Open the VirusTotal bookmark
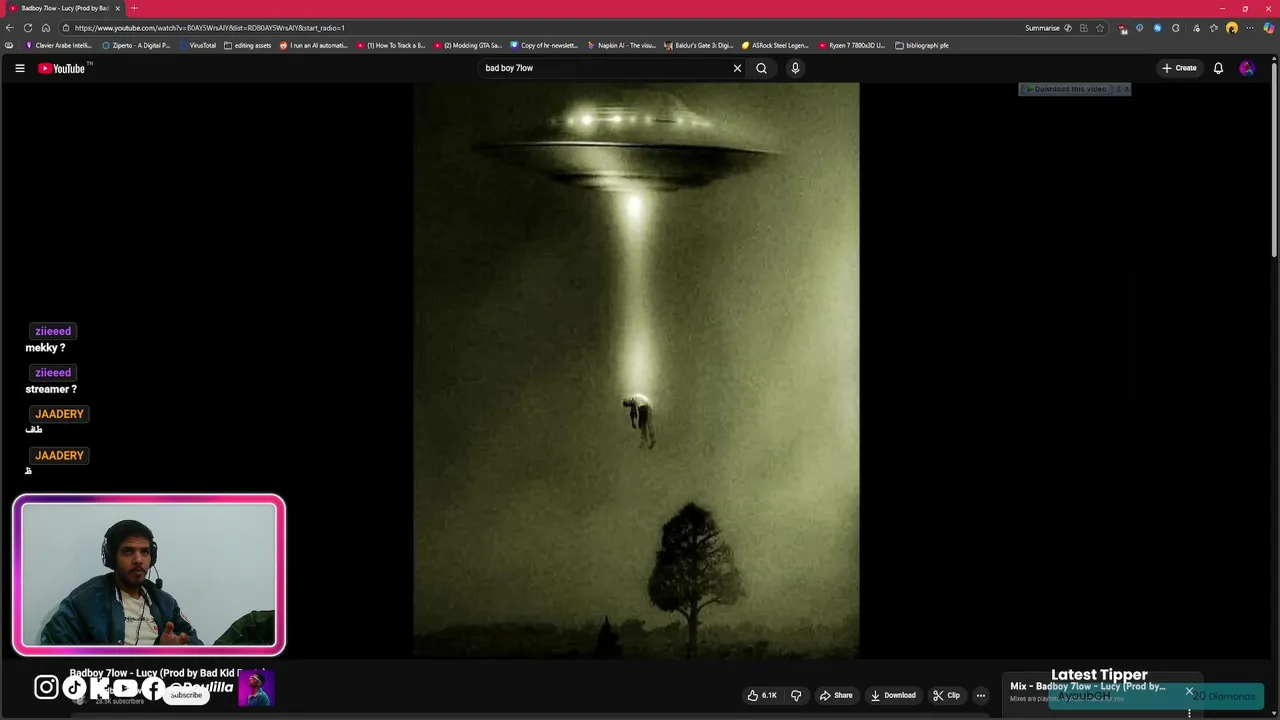This screenshot has height=720, width=1280. 197,45
